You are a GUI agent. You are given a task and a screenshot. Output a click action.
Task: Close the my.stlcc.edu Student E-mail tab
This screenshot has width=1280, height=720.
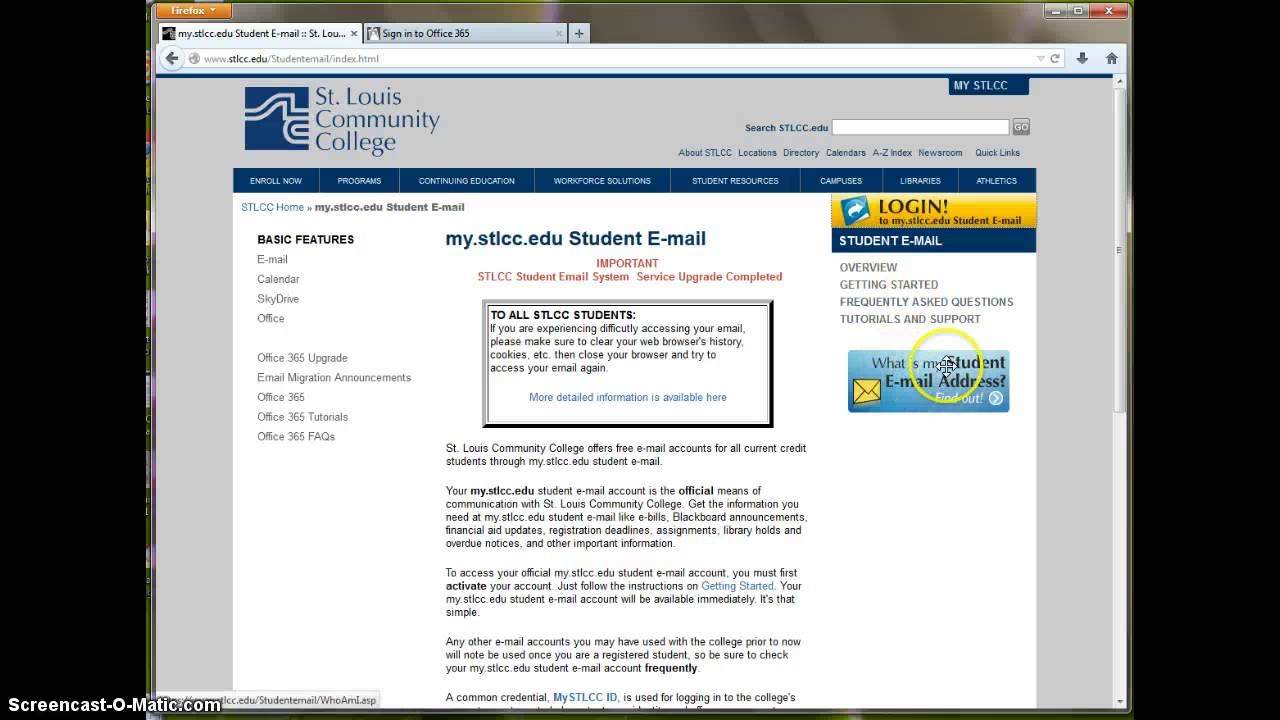tap(354, 33)
